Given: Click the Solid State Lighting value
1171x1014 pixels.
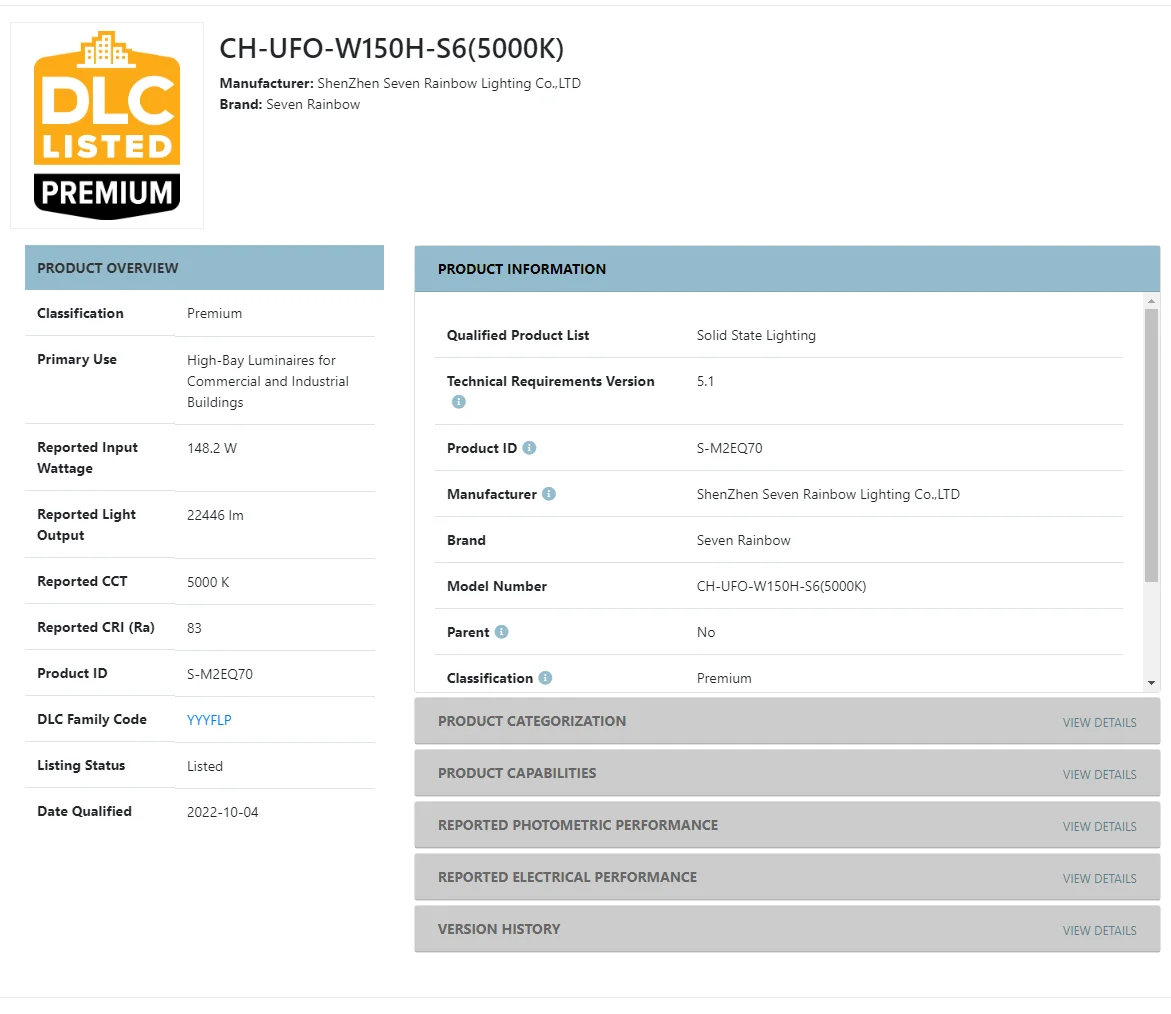Looking at the screenshot, I should pos(756,335).
